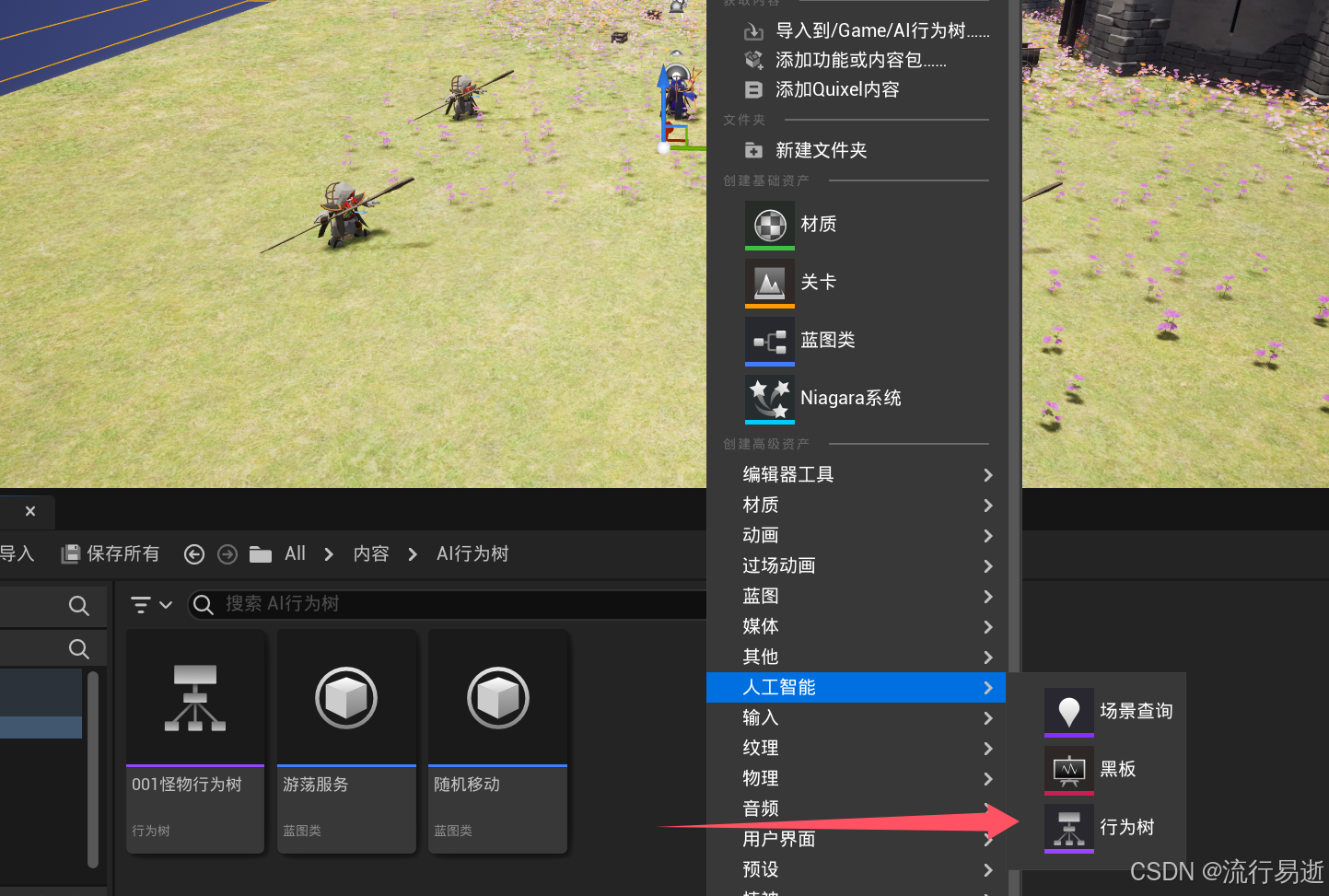Expand the 音频 submenu
Viewport: 1329px width, 896px height.
857,809
